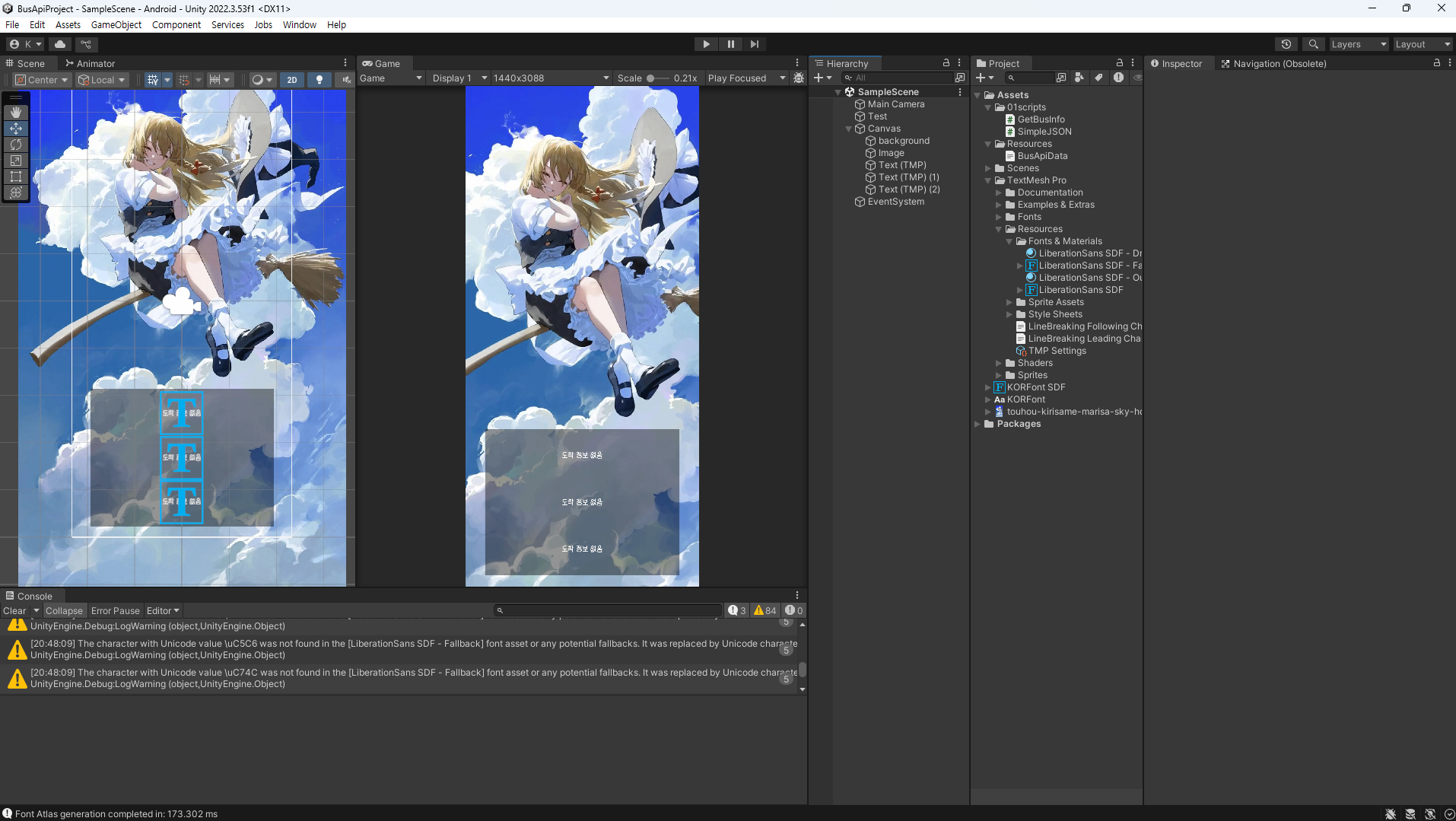The image size is (1456, 821).
Task: Open Project add plus button
Action: pyautogui.click(x=984, y=78)
